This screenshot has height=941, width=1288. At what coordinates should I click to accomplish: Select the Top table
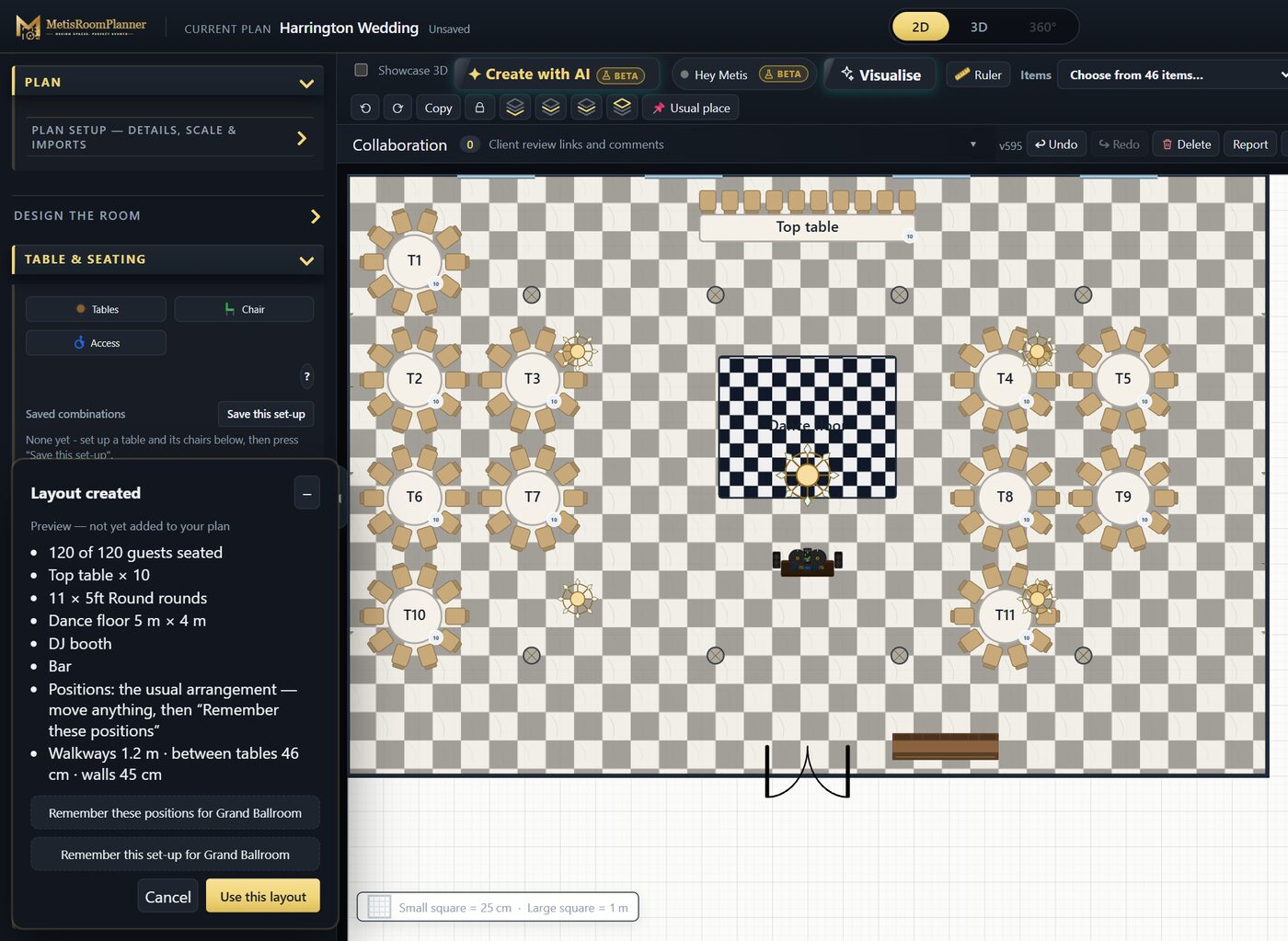click(x=807, y=227)
